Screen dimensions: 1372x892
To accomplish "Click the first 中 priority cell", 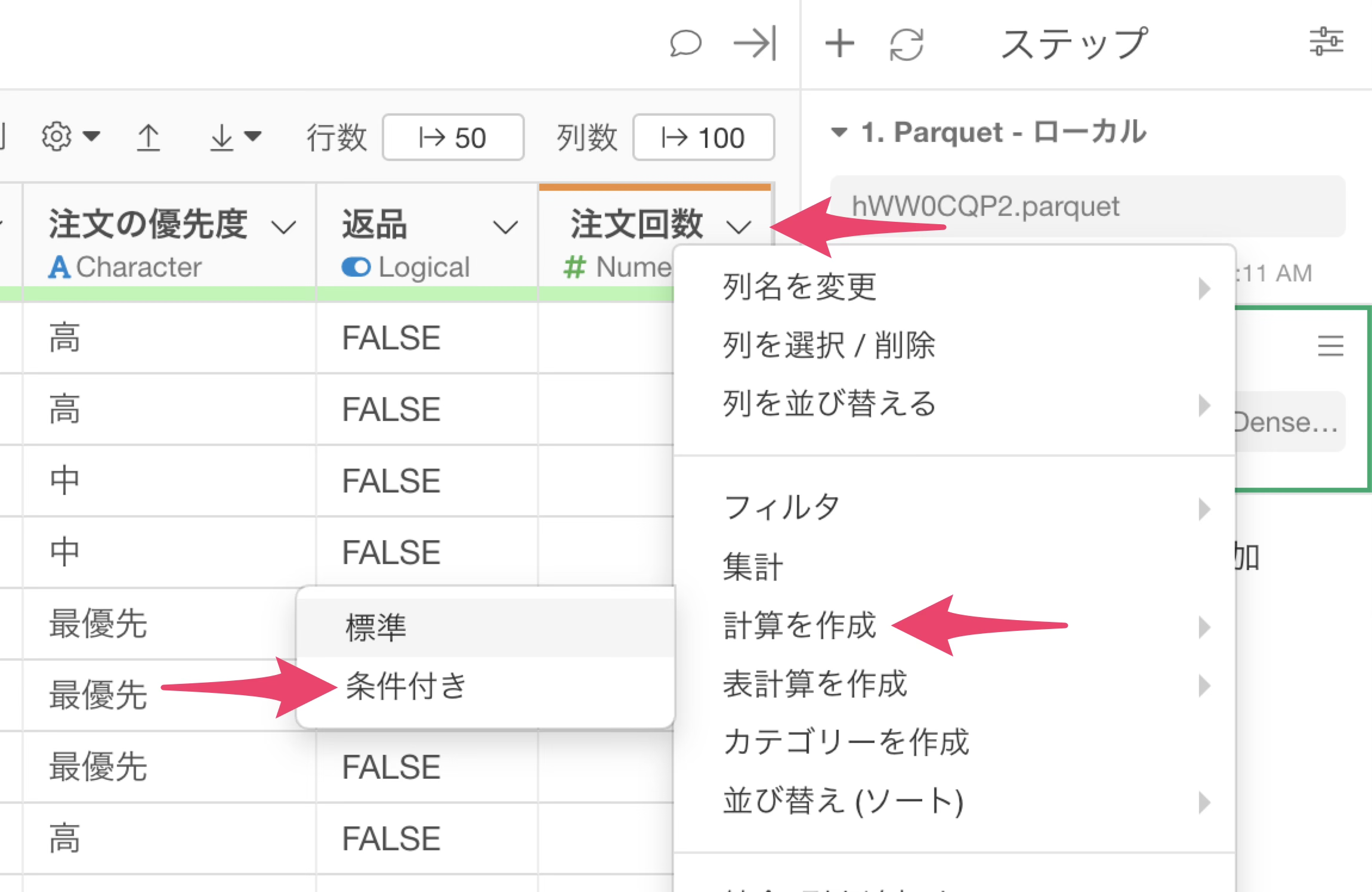I will coord(169,481).
